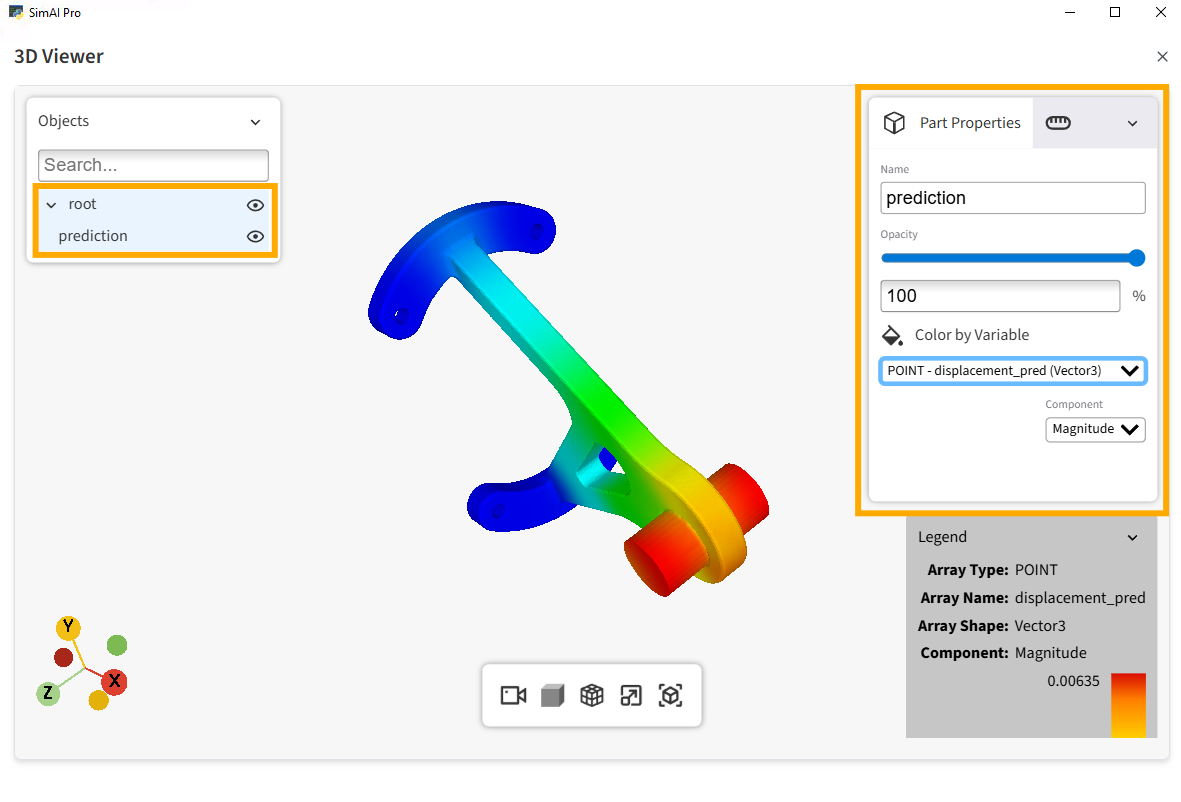Image resolution: width=1181 pixels, height=802 pixels.
Task: Collapse the root tree node
Action: (x=52, y=205)
